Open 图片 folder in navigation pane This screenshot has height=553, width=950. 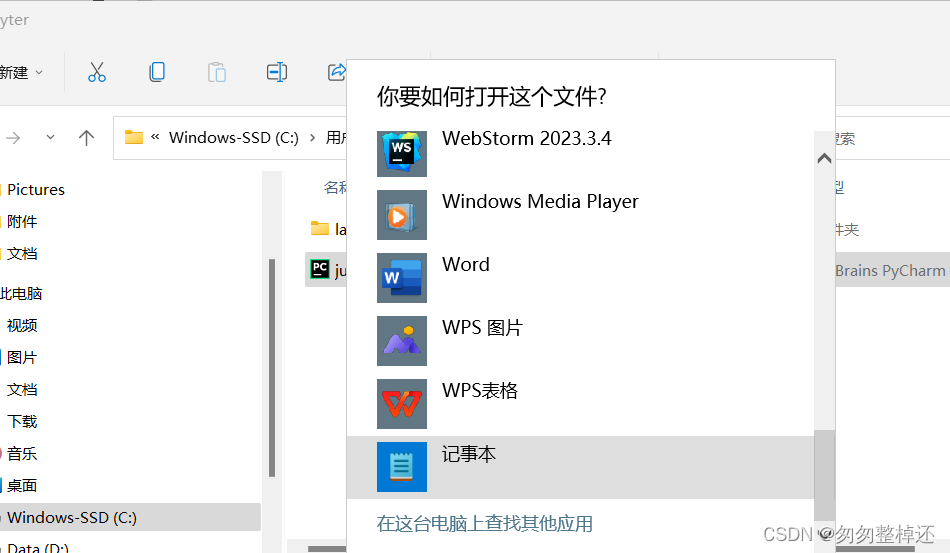point(22,357)
